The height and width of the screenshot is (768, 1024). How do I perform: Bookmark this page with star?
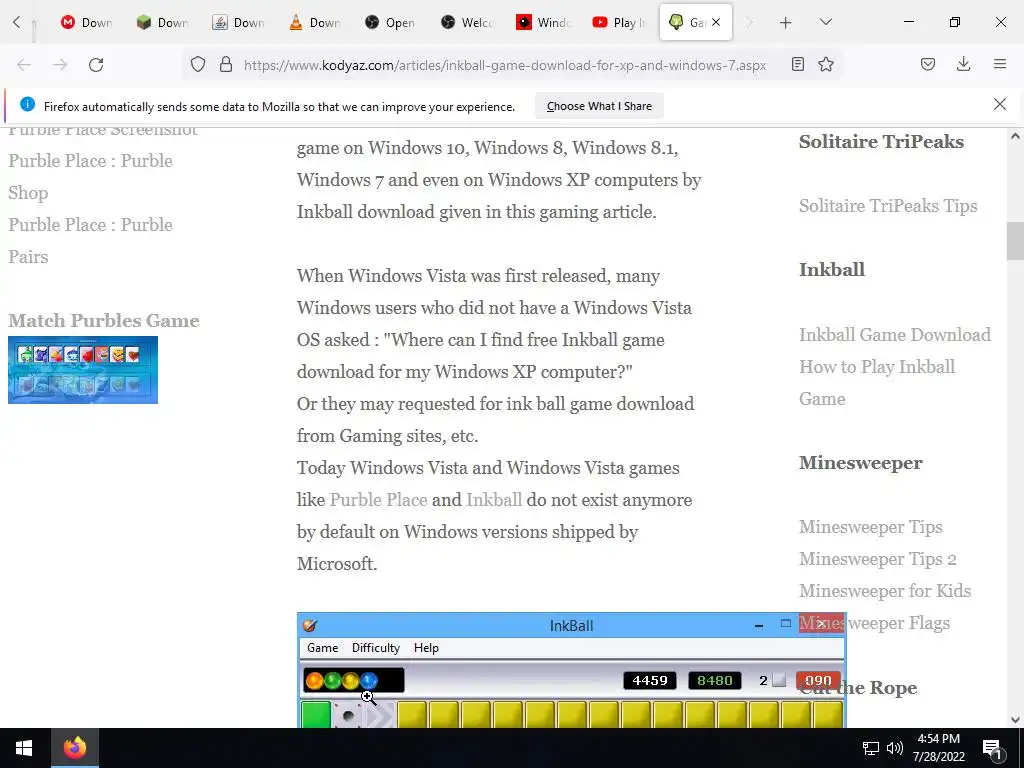click(x=826, y=64)
